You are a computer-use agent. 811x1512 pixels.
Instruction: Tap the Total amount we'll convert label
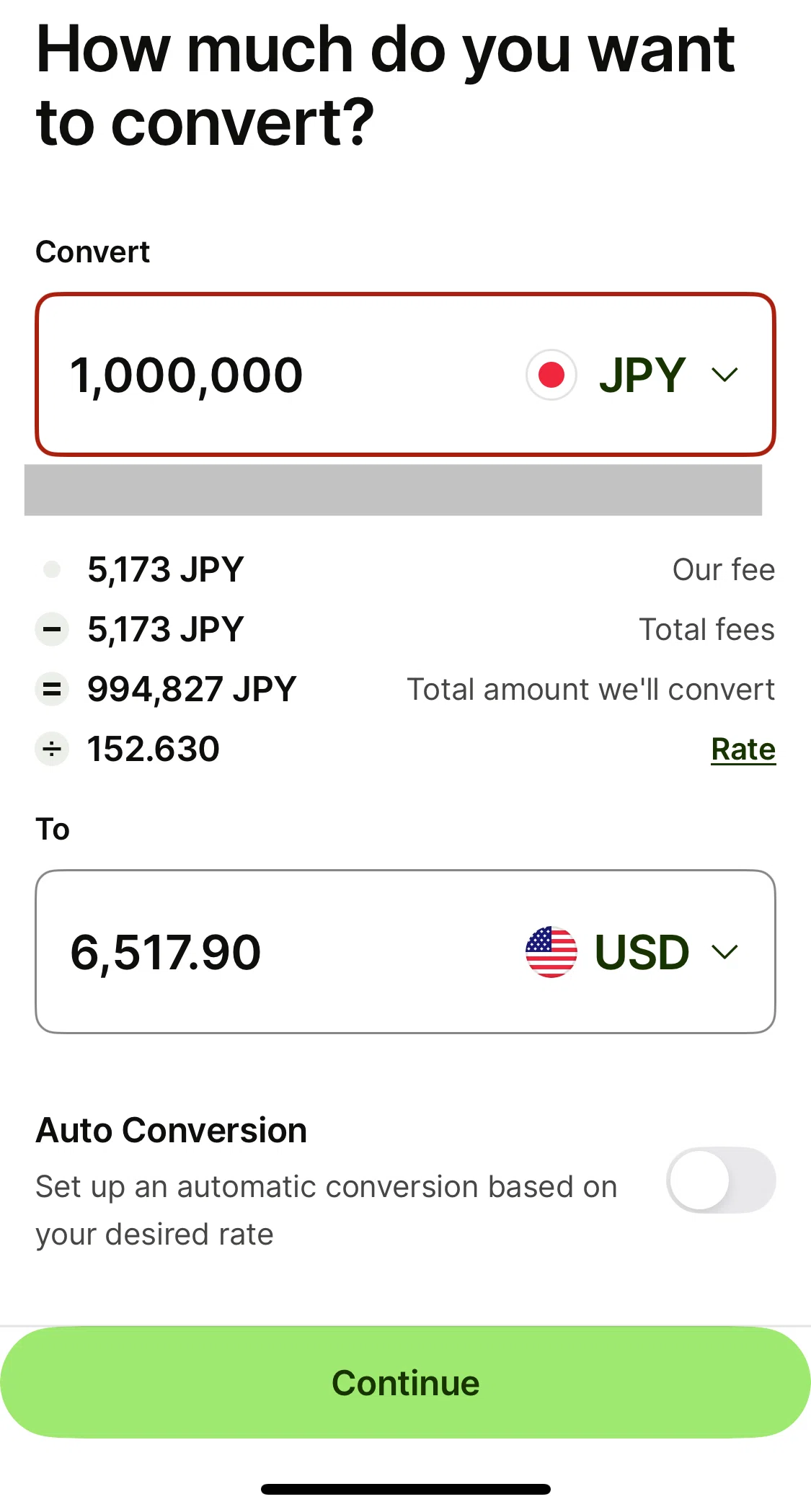click(591, 689)
